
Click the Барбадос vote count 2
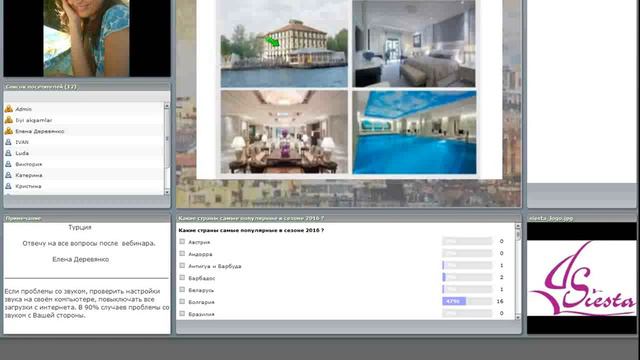click(502, 277)
